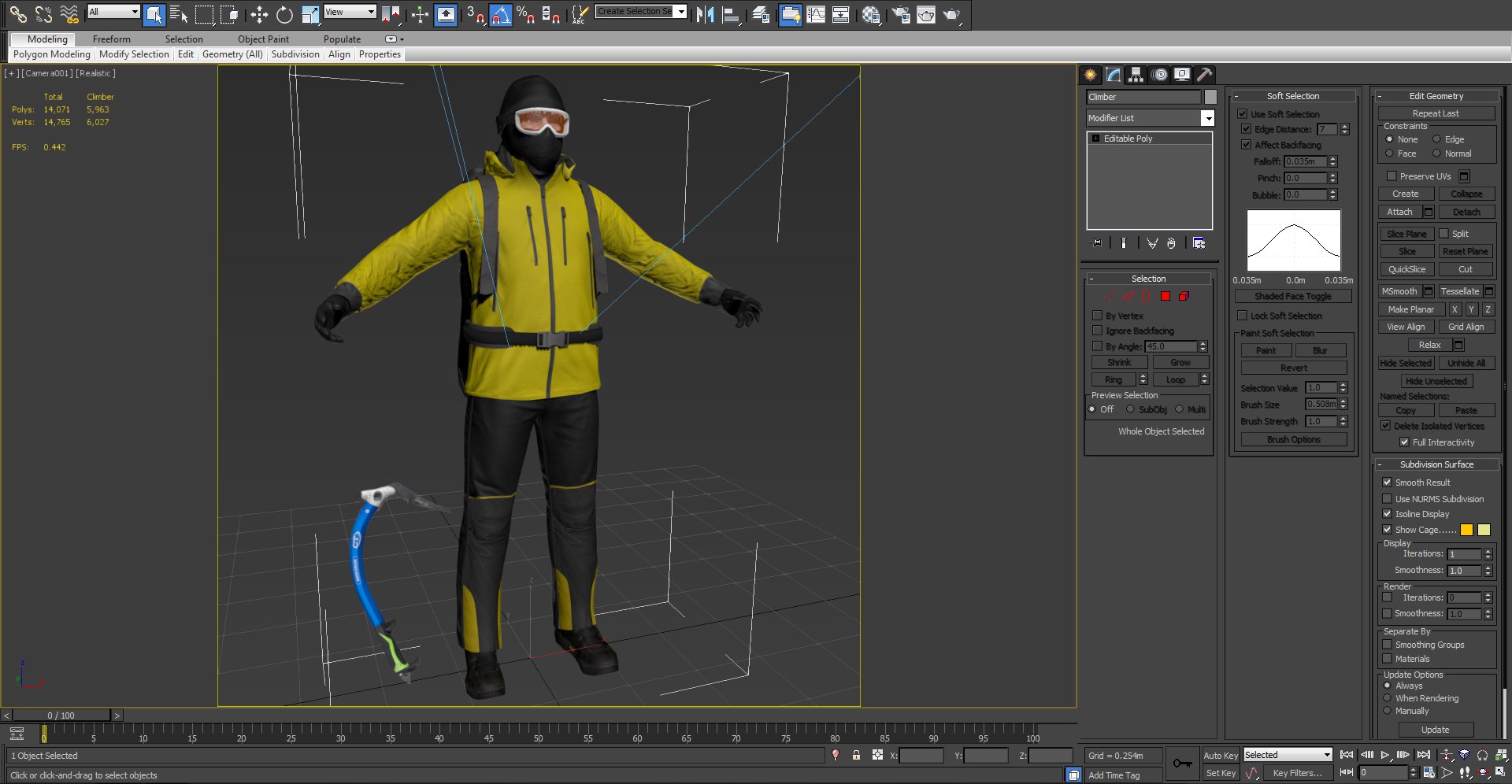Check Preserve UVs option

tap(1391, 176)
